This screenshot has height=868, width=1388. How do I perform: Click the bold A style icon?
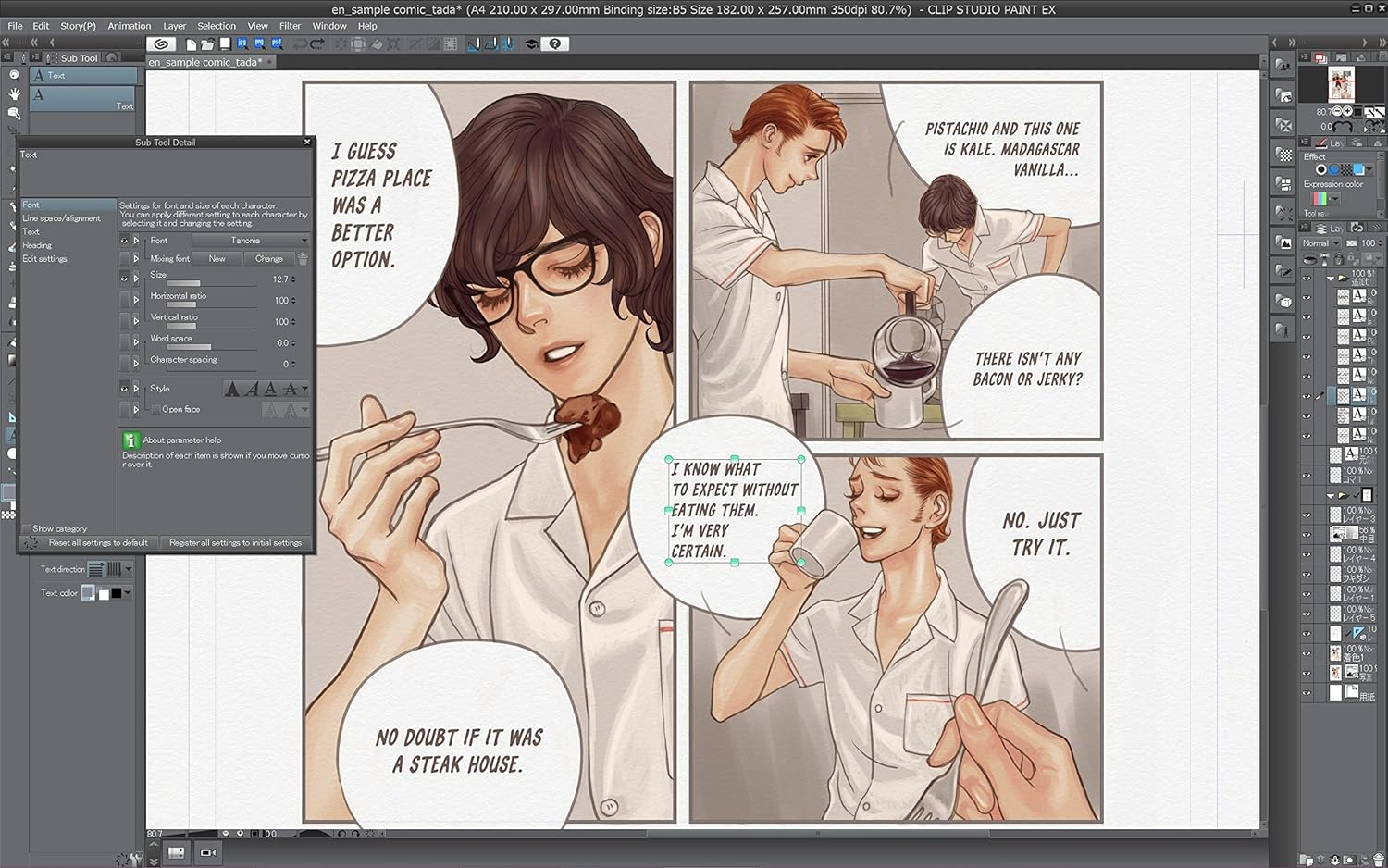(233, 389)
